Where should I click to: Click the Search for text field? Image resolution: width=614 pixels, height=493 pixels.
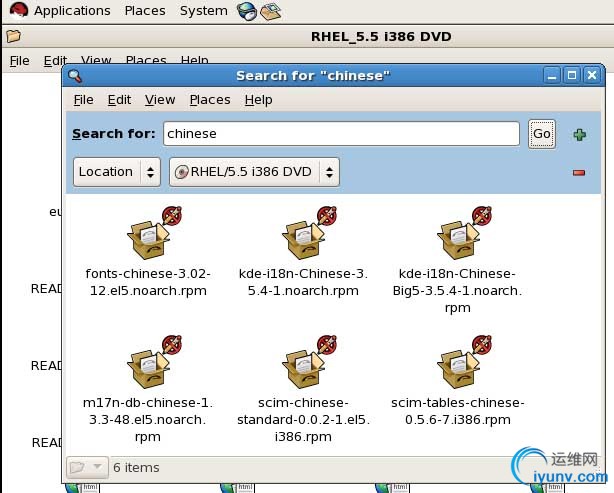click(341, 134)
